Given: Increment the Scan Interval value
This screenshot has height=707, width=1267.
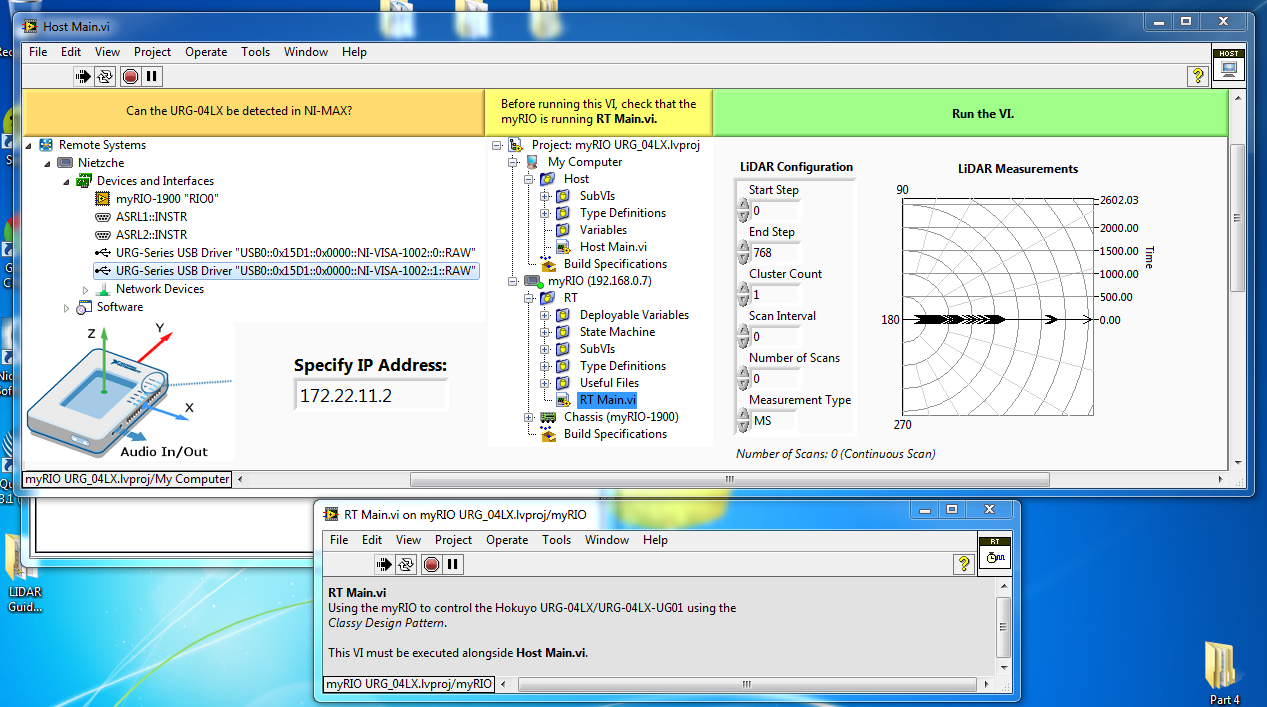Looking at the screenshot, I should (742, 331).
